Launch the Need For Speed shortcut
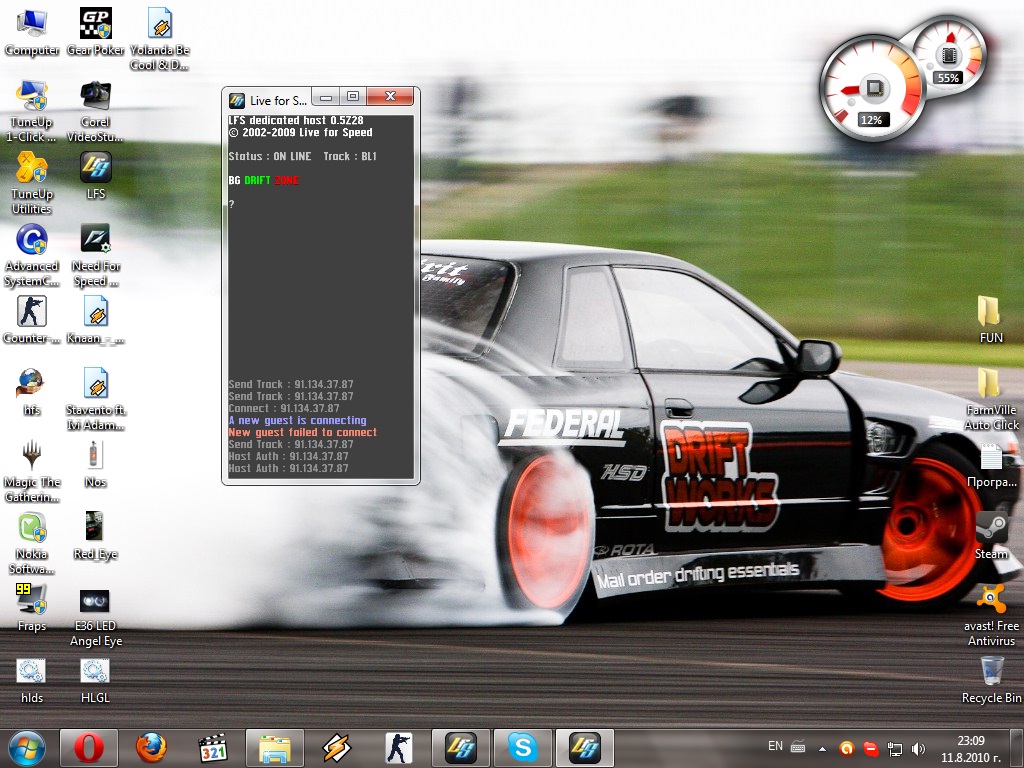Image resolution: width=1024 pixels, height=768 pixels. (x=95, y=255)
